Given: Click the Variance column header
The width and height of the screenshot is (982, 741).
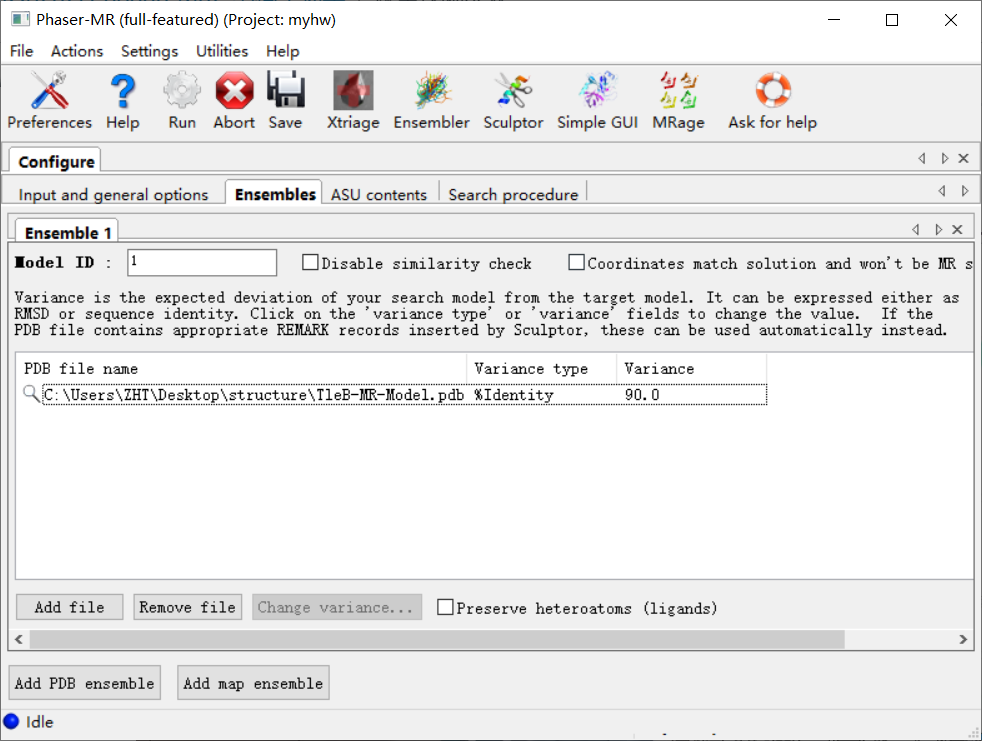Looking at the screenshot, I should pyautogui.click(x=691, y=368).
